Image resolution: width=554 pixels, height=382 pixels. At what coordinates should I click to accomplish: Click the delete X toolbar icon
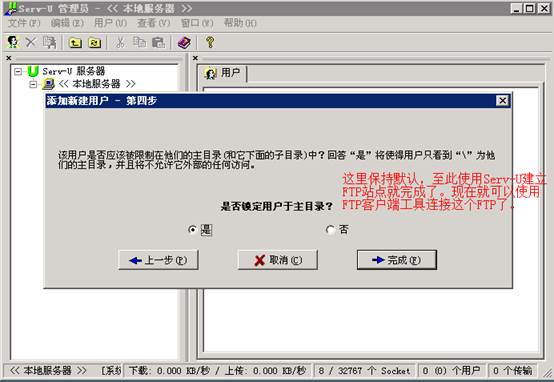click(31, 42)
